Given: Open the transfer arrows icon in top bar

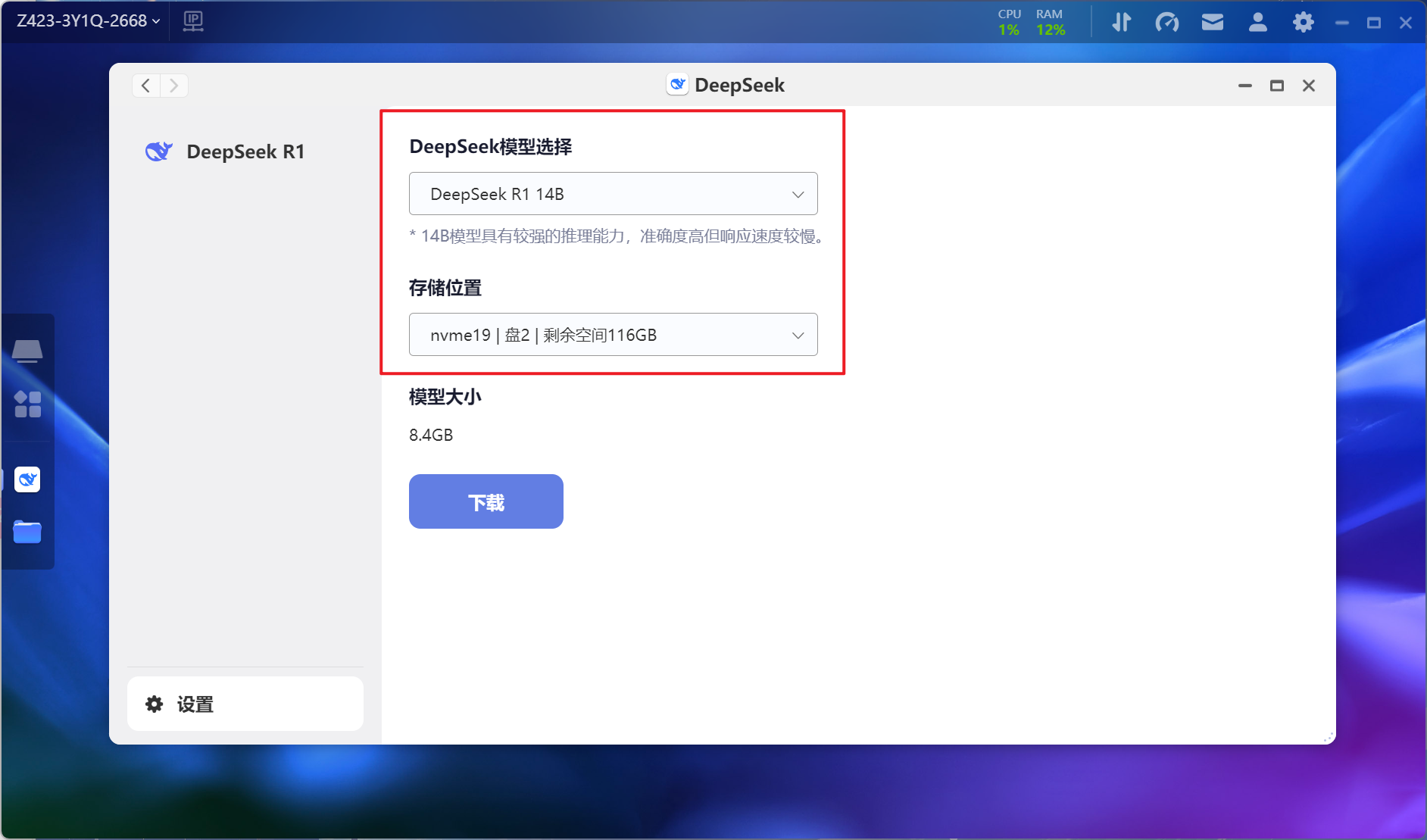Looking at the screenshot, I should (1121, 22).
